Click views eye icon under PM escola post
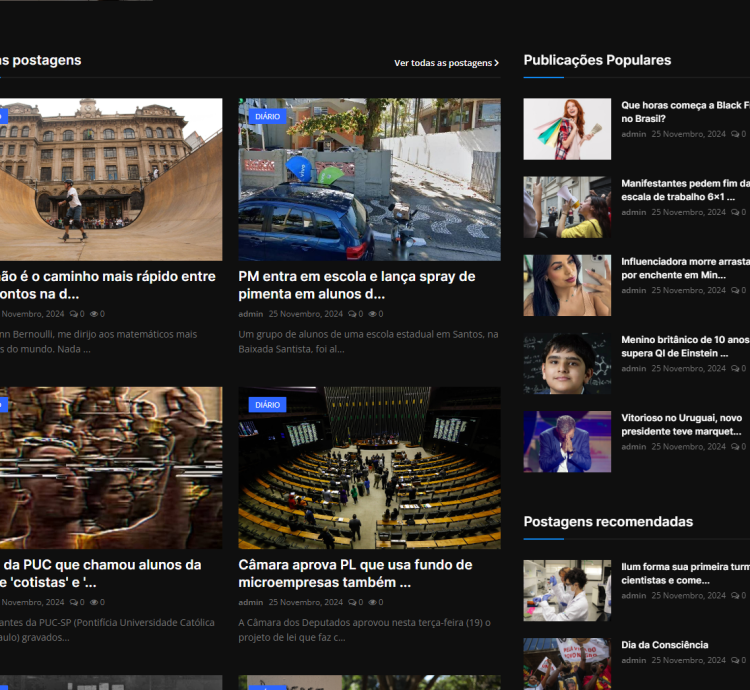 [x=373, y=314]
